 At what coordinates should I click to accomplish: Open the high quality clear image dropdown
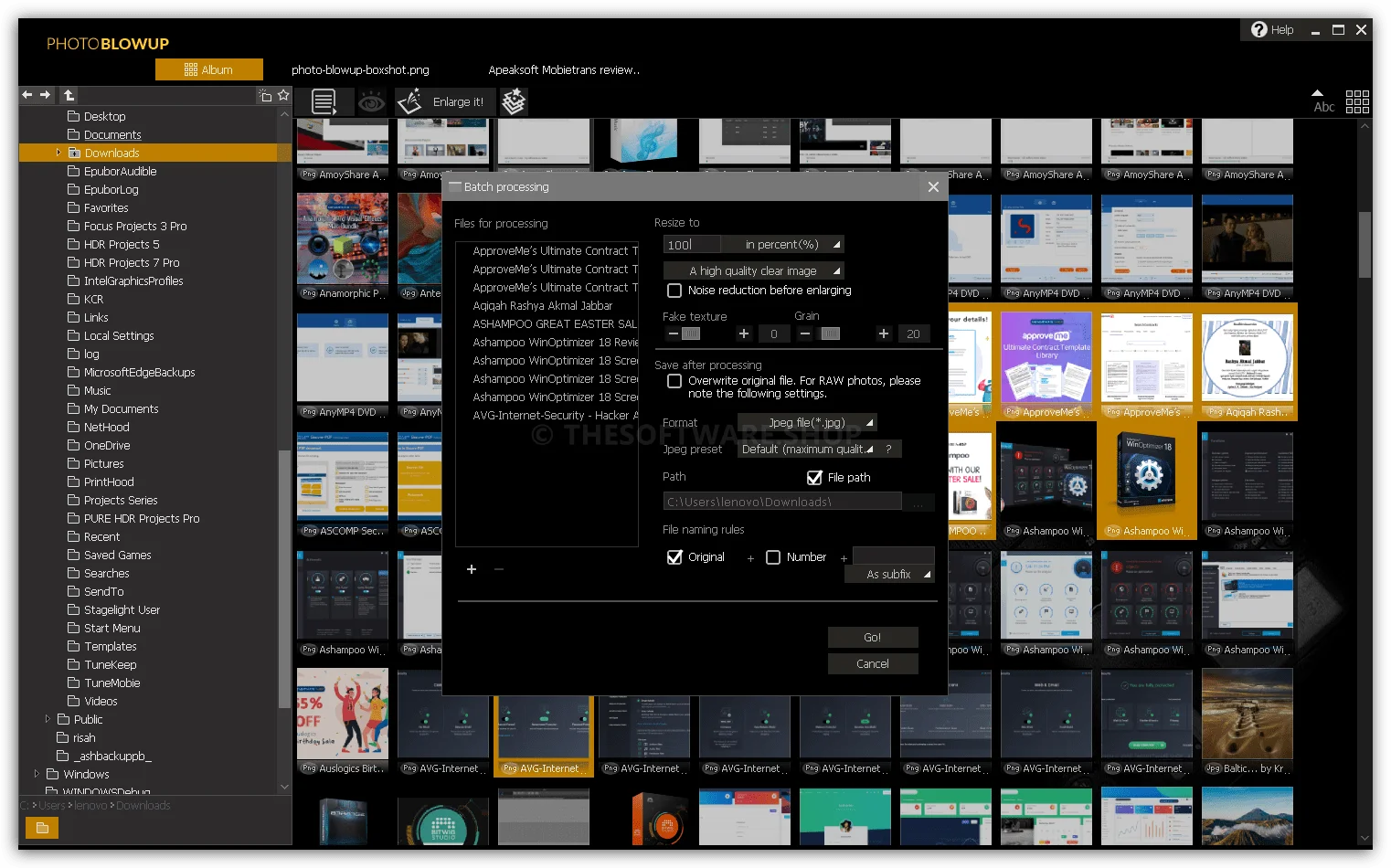753,270
